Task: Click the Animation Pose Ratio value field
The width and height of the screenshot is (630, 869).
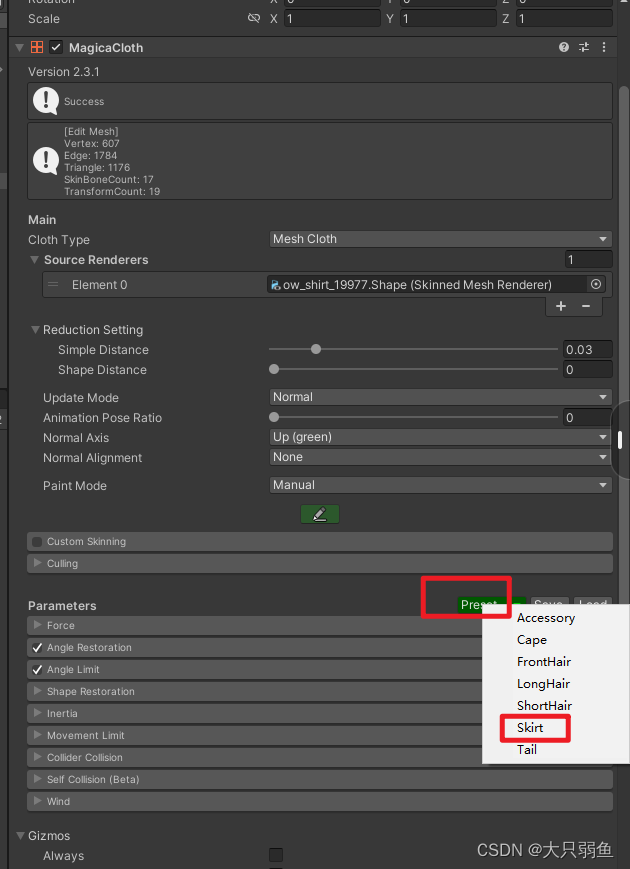Action: tap(587, 417)
